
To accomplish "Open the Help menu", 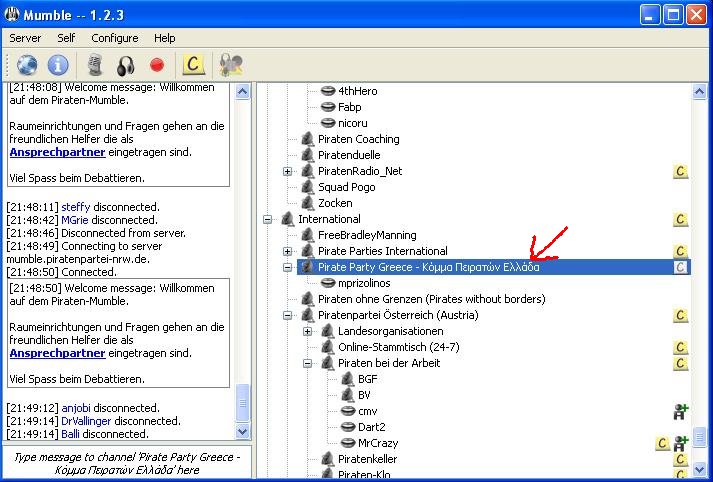I will click(x=165, y=38).
